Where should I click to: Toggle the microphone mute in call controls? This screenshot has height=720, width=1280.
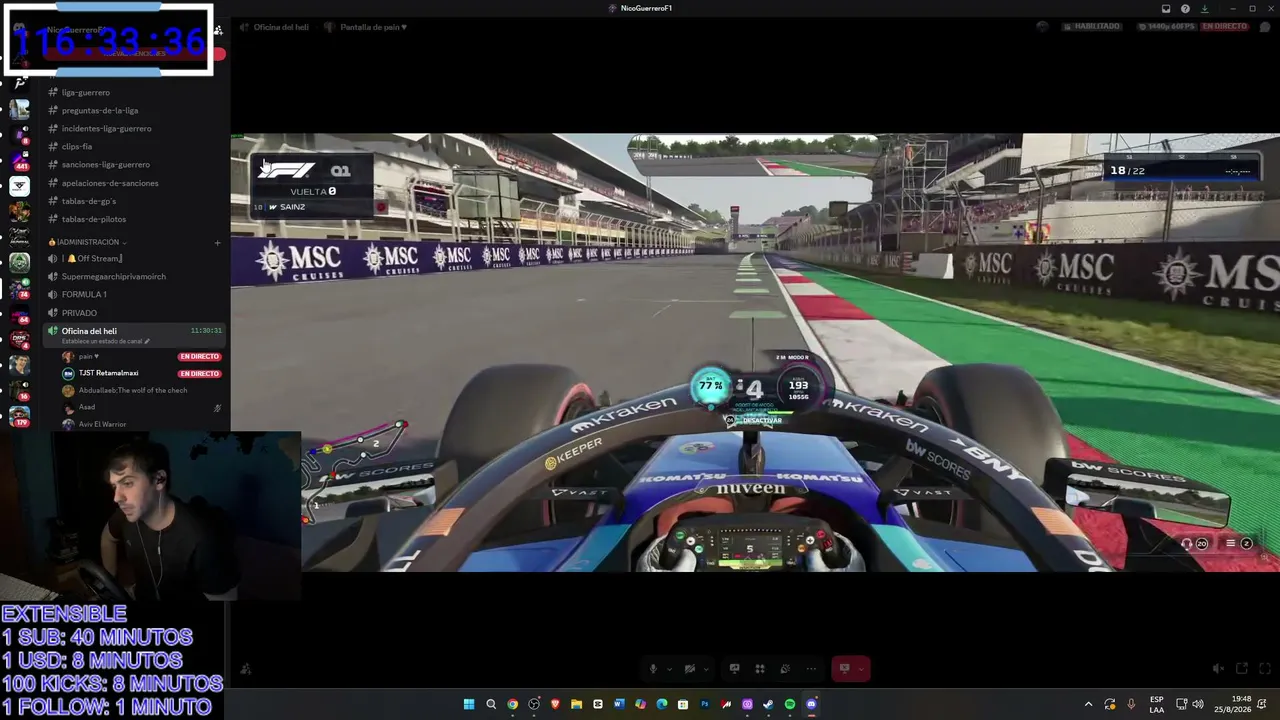click(653, 669)
